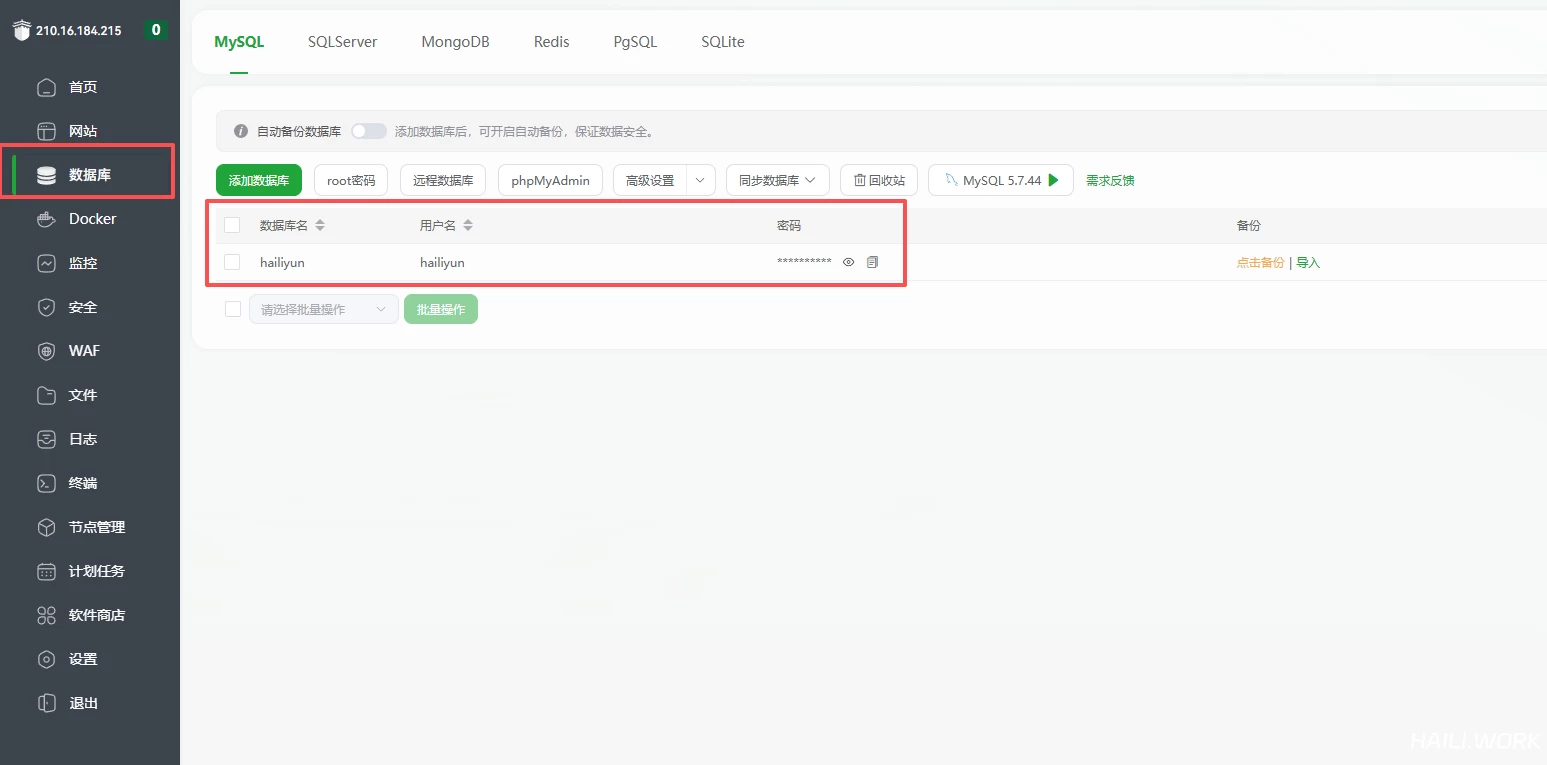
Task: Click the Docker whale icon in sidebar
Action: point(46,219)
